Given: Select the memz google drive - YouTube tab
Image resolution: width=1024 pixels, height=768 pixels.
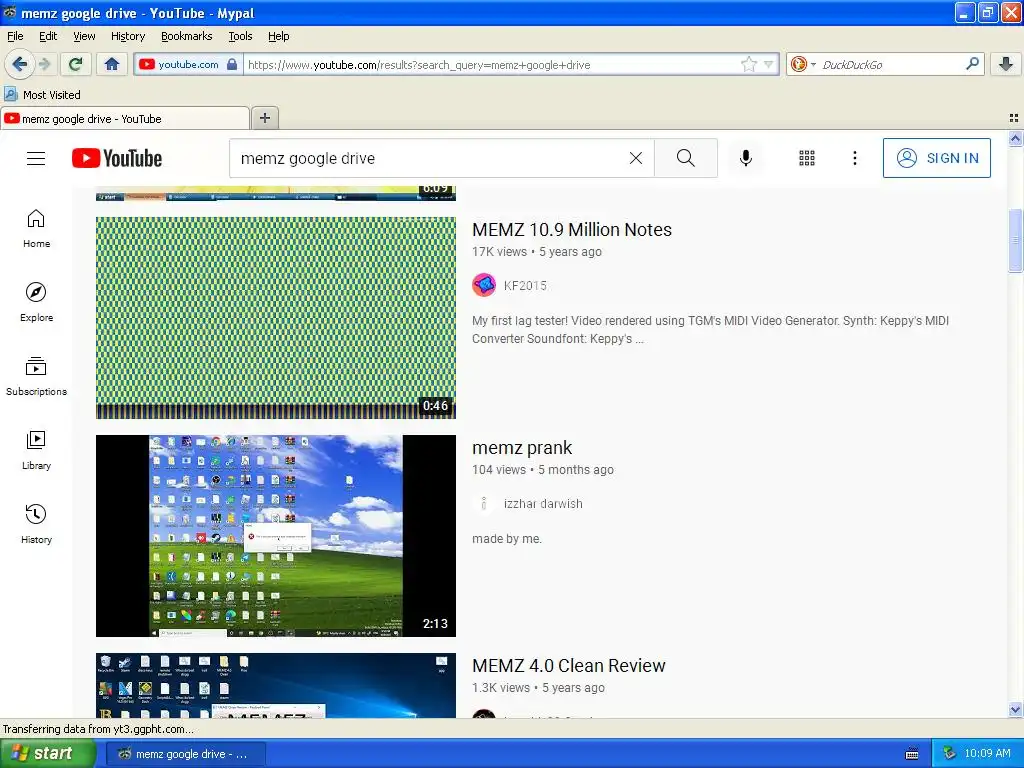Looking at the screenshot, I should tap(124, 118).
